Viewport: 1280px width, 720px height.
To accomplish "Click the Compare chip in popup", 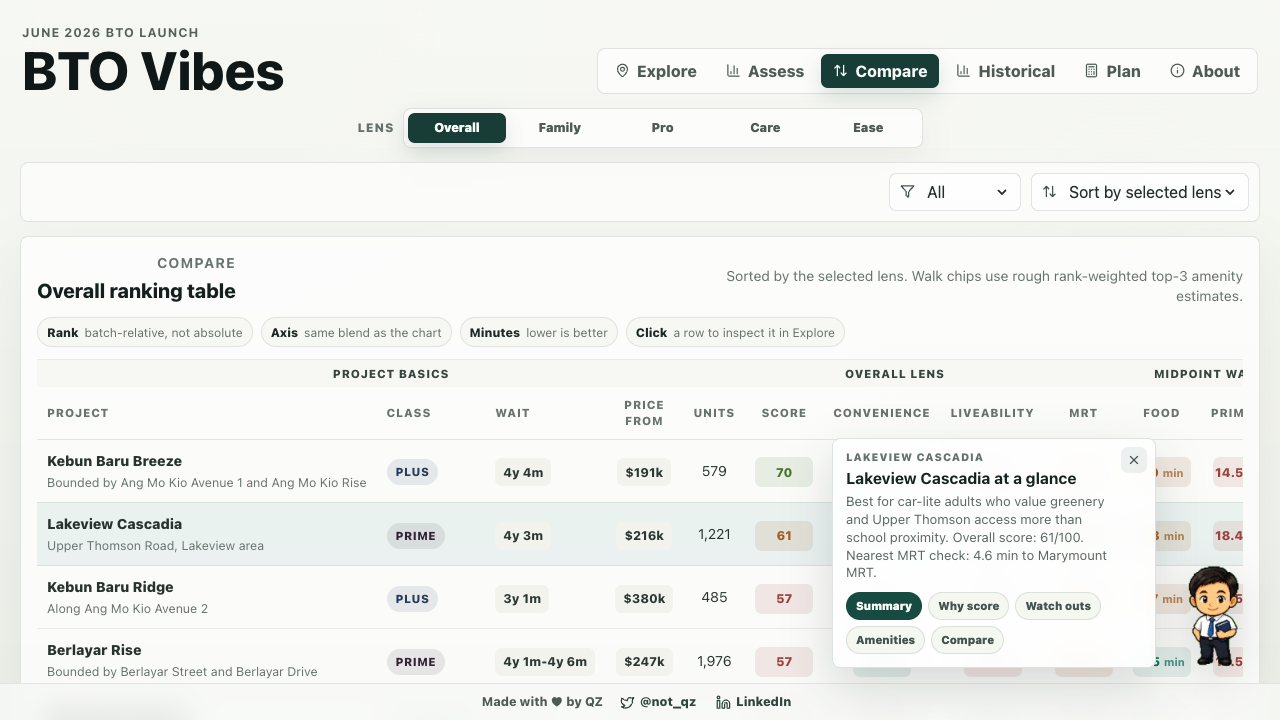I will pyautogui.click(x=967, y=640).
